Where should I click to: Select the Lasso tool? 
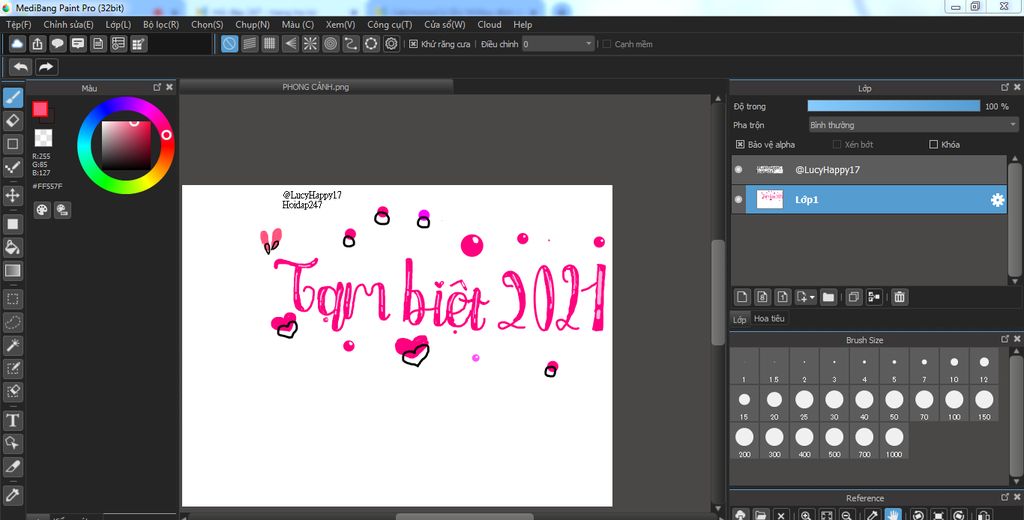click(13, 322)
